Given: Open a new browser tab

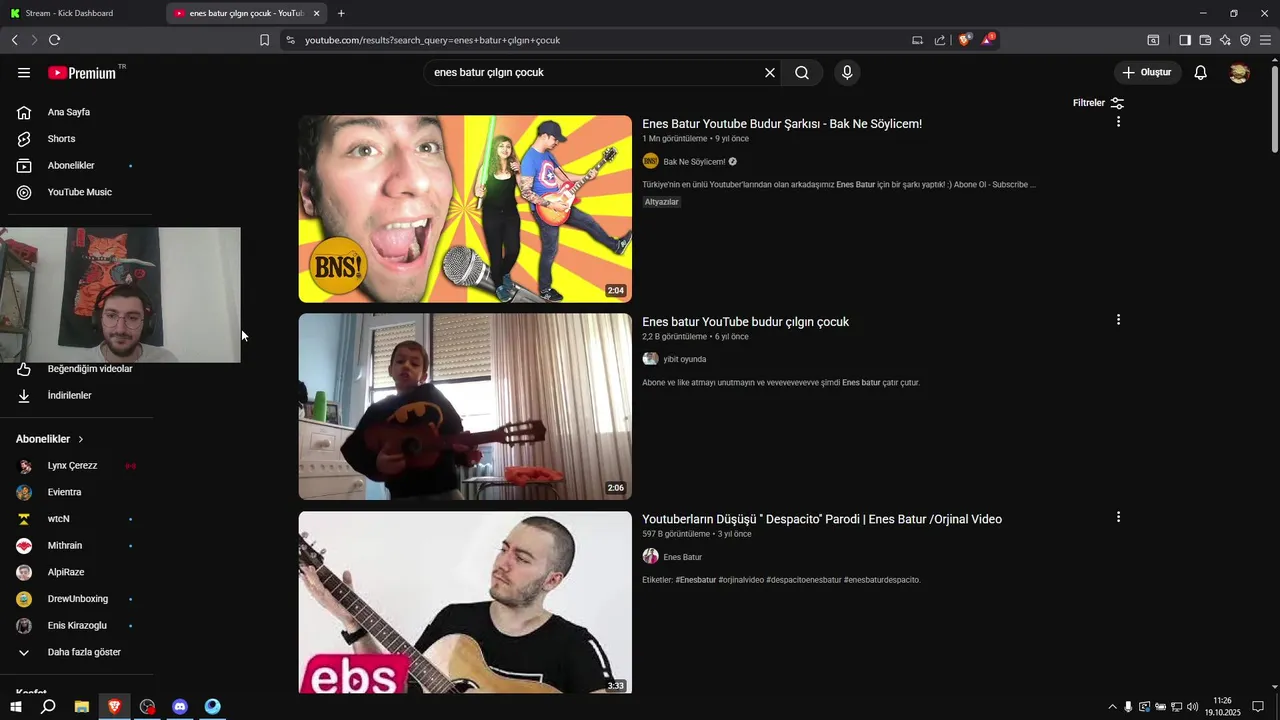Looking at the screenshot, I should point(341,13).
